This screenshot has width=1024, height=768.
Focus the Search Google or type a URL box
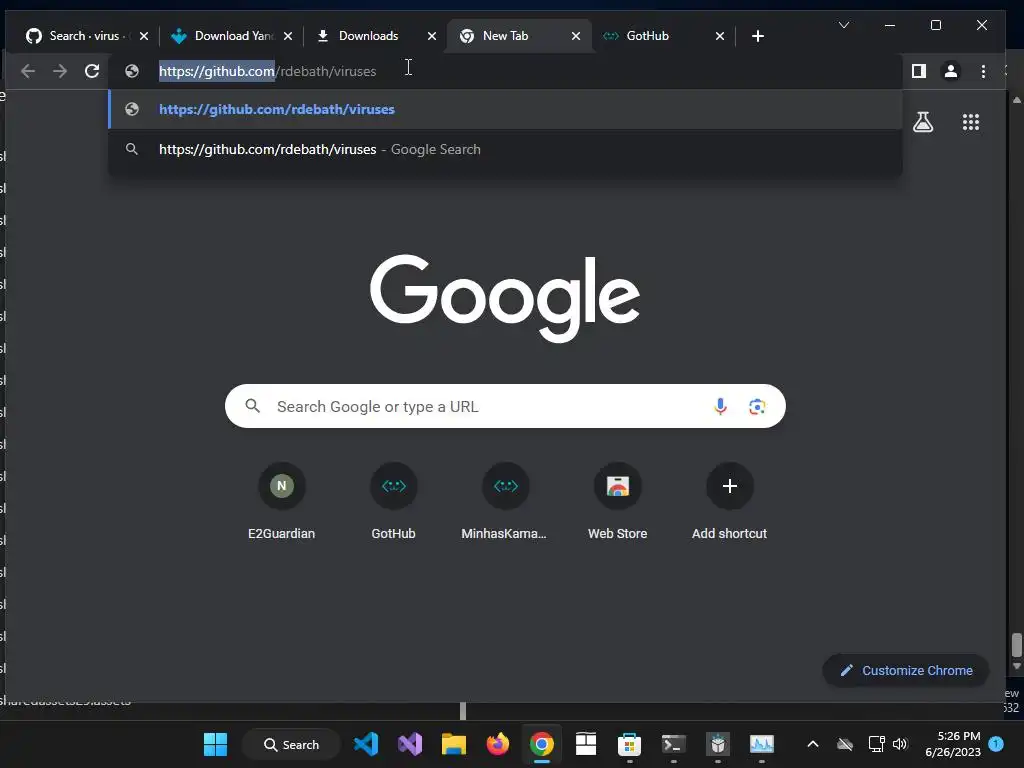tap(505, 406)
